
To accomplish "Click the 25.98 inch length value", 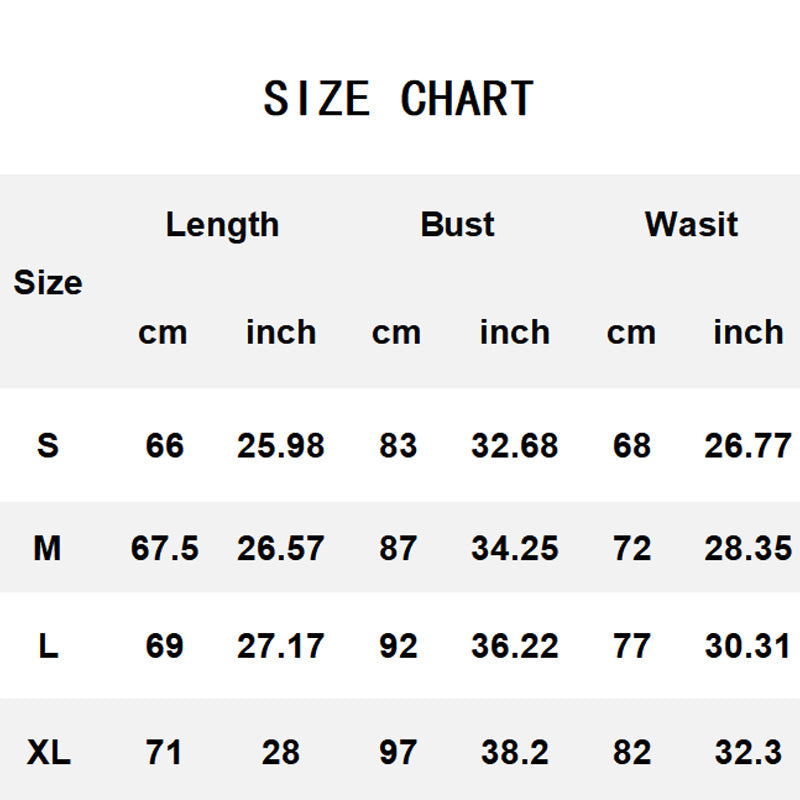I will [280, 445].
